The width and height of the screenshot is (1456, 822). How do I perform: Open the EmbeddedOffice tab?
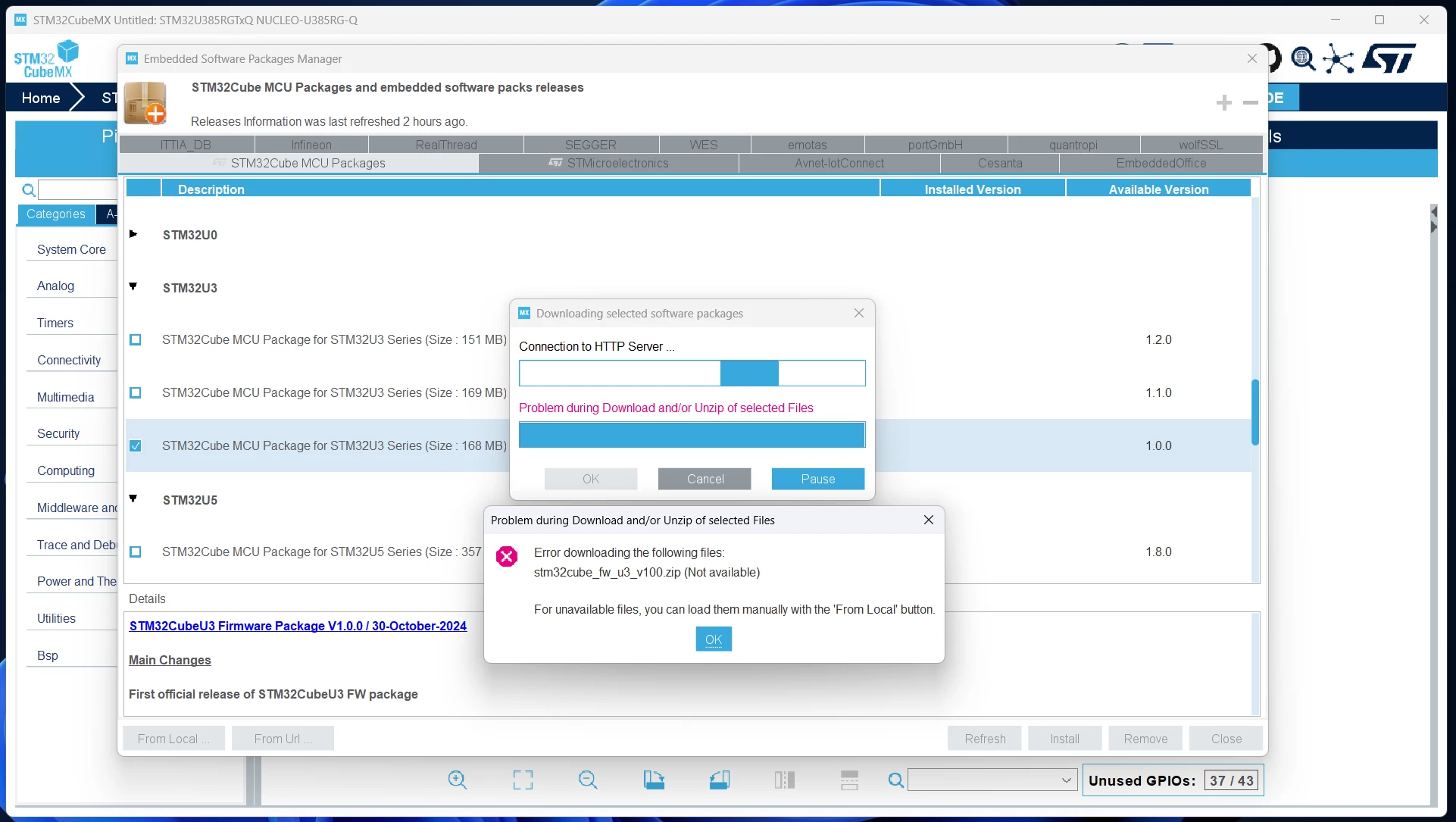(x=1161, y=163)
